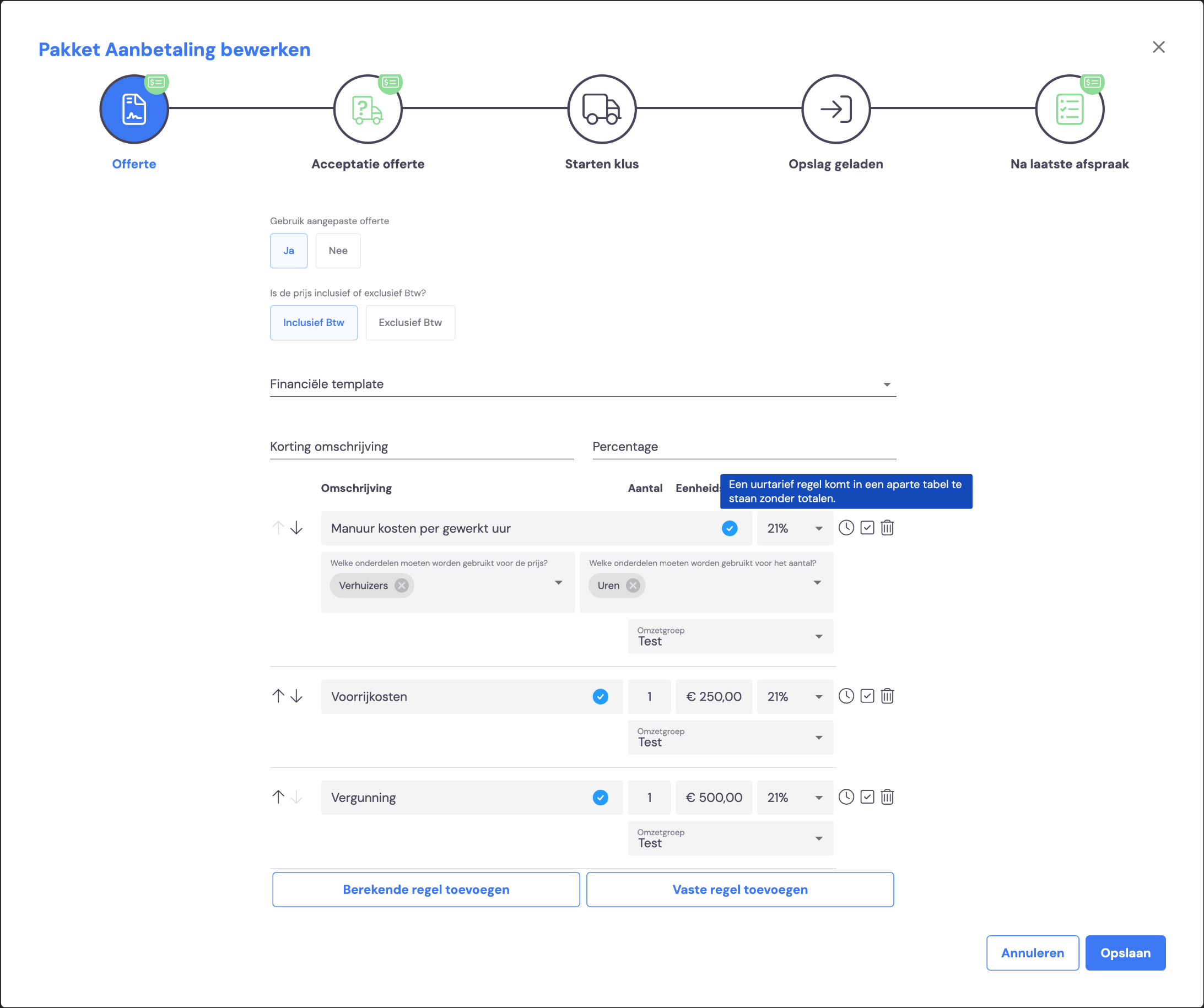Select Exclusief Btw option

(x=411, y=323)
